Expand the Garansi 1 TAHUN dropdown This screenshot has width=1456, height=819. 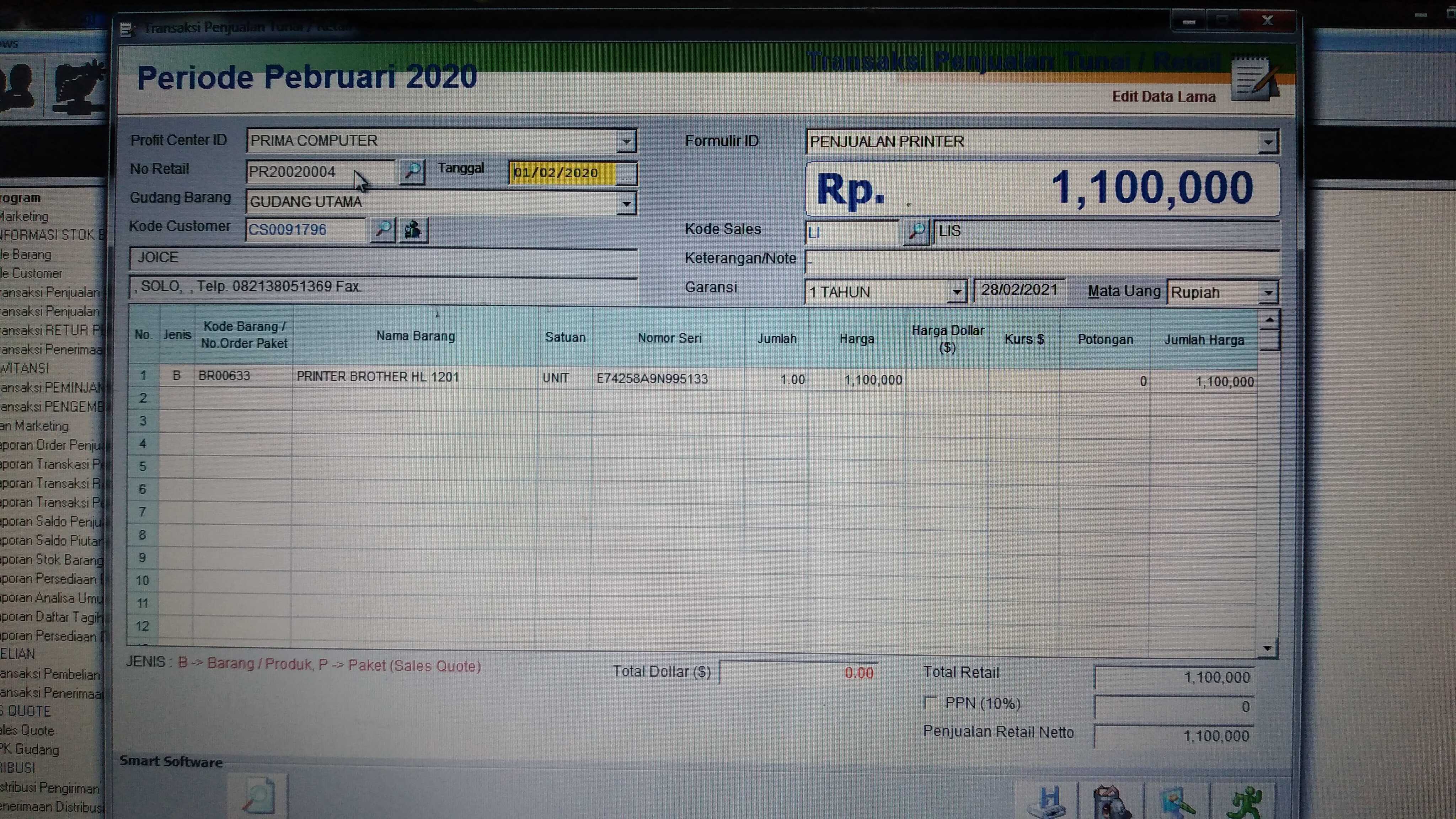956,292
